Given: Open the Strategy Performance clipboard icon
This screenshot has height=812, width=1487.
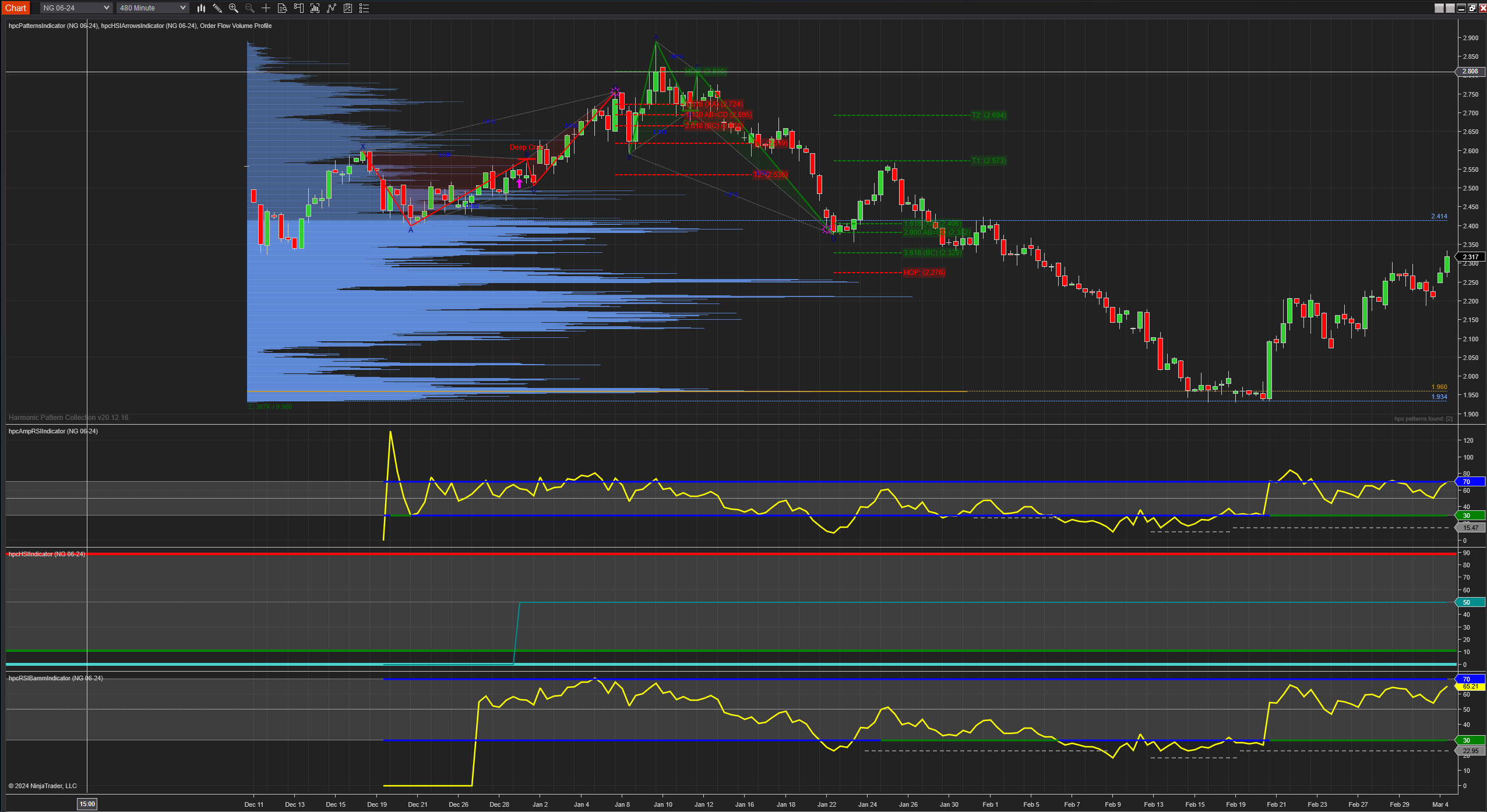Looking at the screenshot, I should (x=348, y=8).
